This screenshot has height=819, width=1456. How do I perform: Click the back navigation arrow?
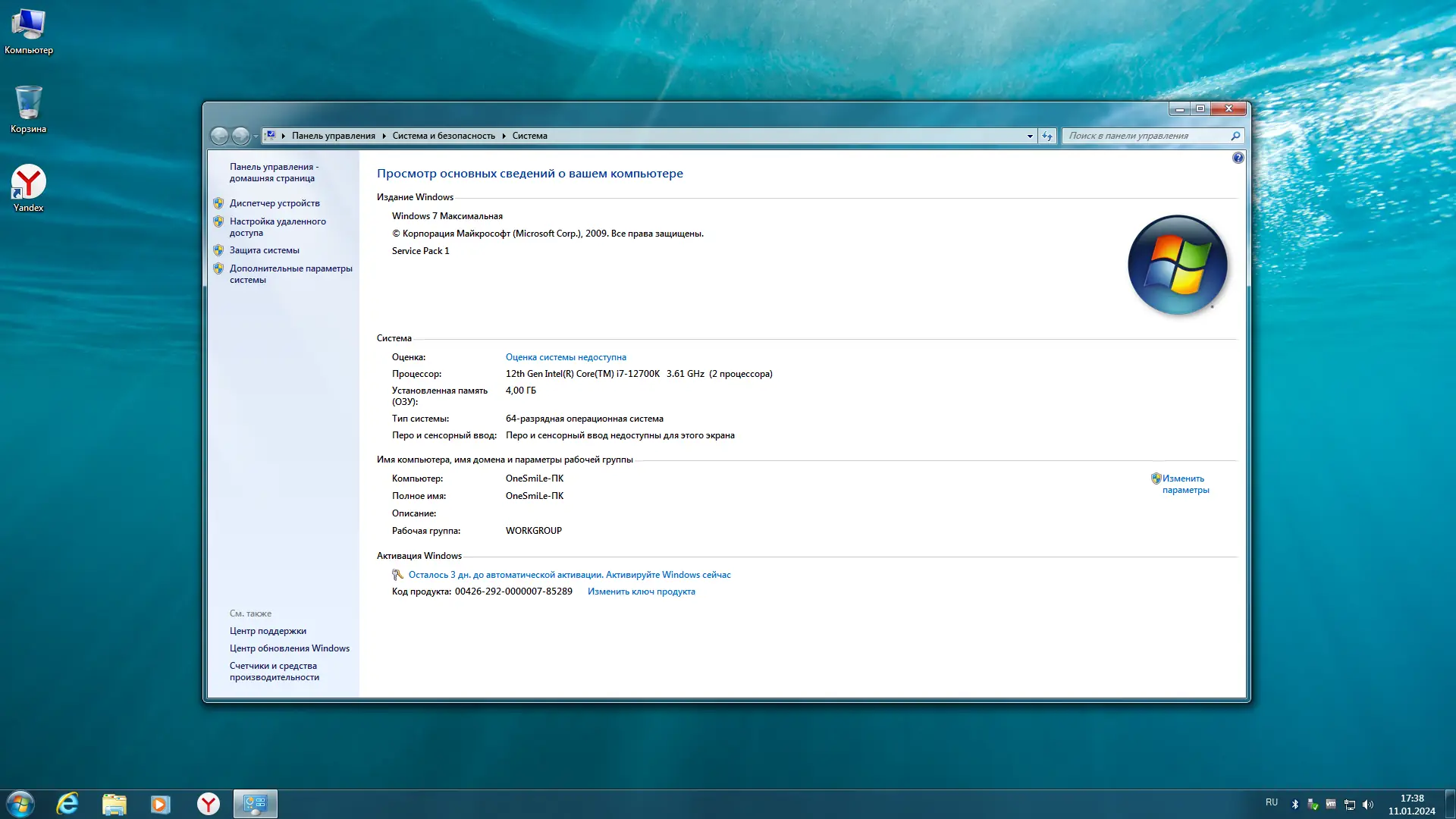click(219, 136)
